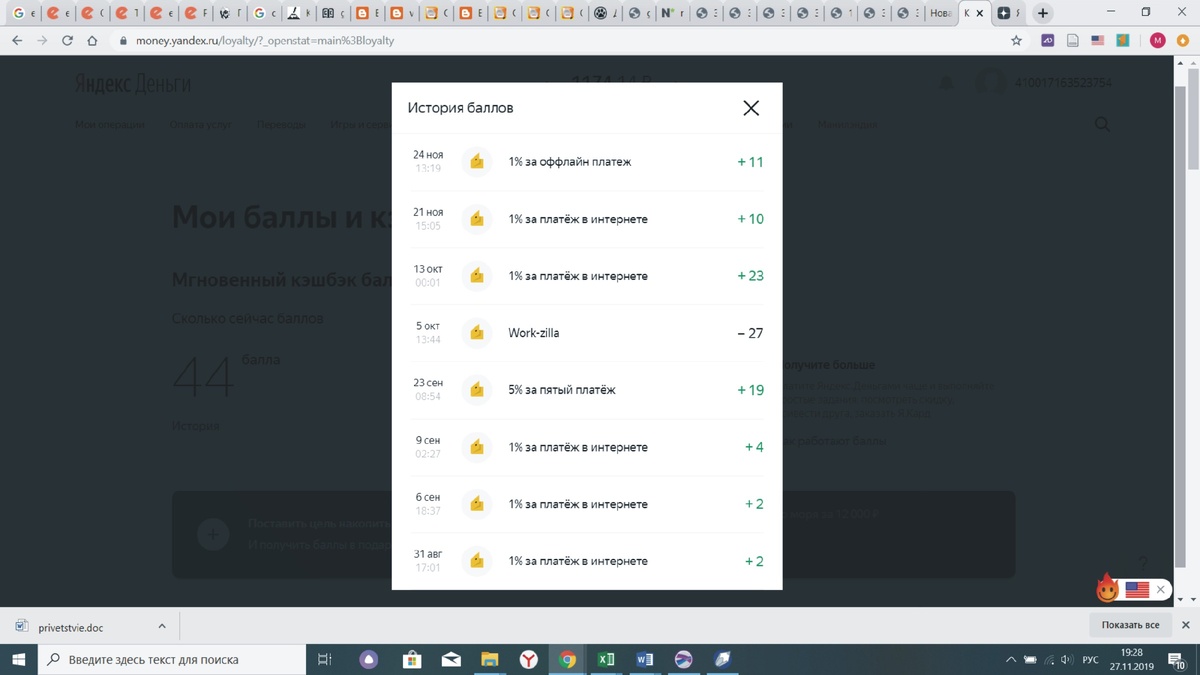The width and height of the screenshot is (1200, 675).
Task: Open Word from taskbar
Action: (645, 659)
